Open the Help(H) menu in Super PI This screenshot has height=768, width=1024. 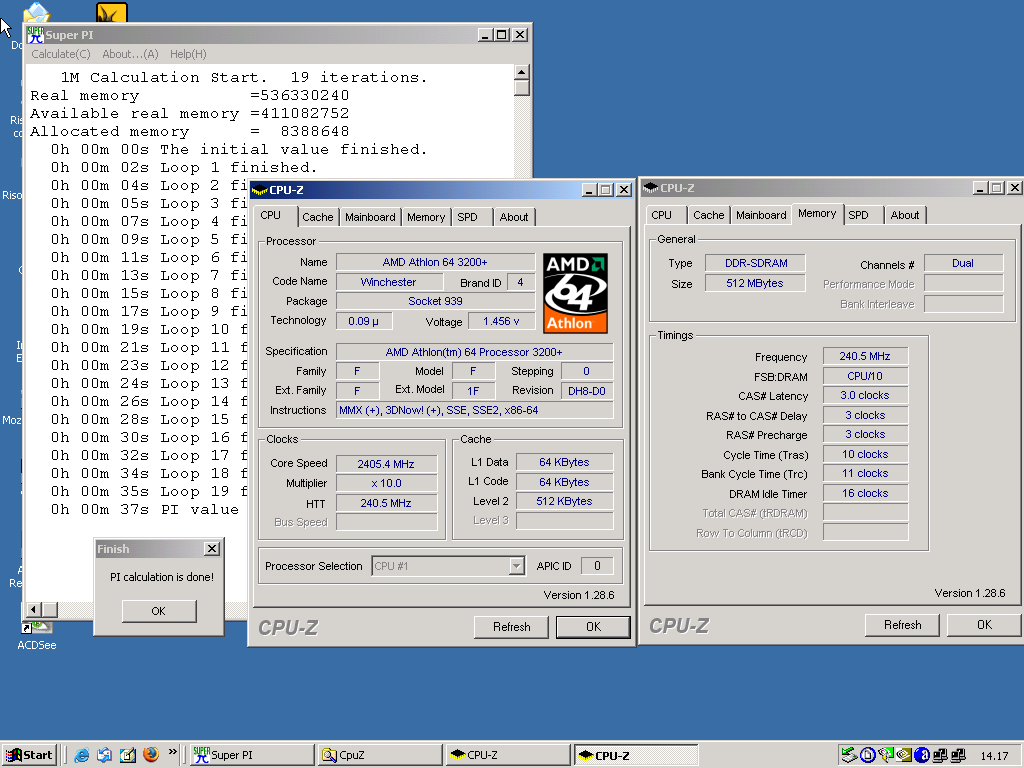coord(188,54)
